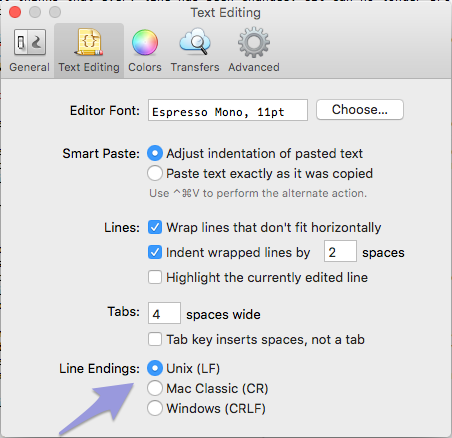452x438 pixels.
Task: Open the Advanced gear icon
Action: click(x=254, y=42)
